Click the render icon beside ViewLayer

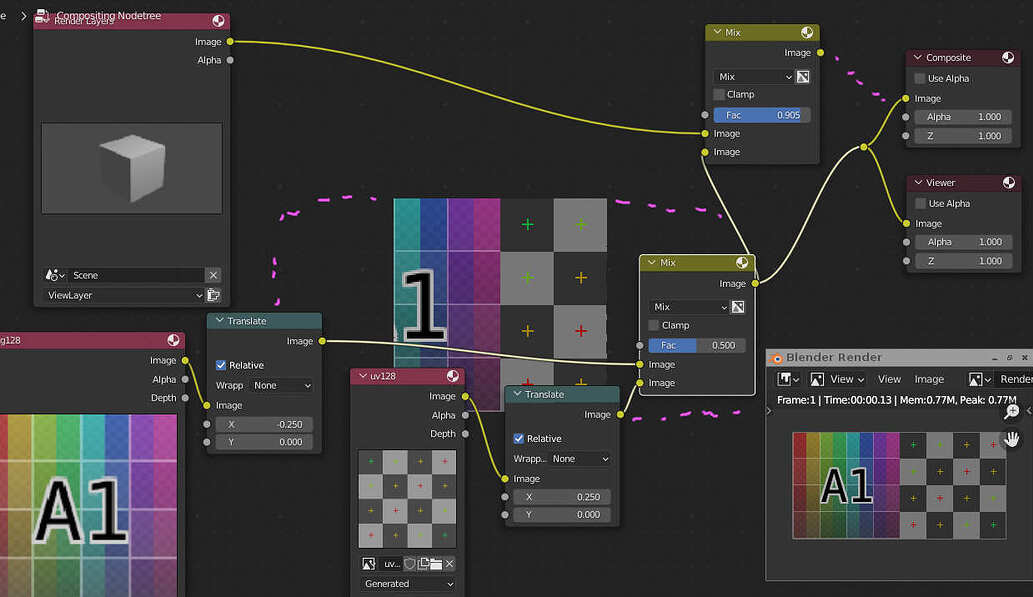[x=213, y=295]
